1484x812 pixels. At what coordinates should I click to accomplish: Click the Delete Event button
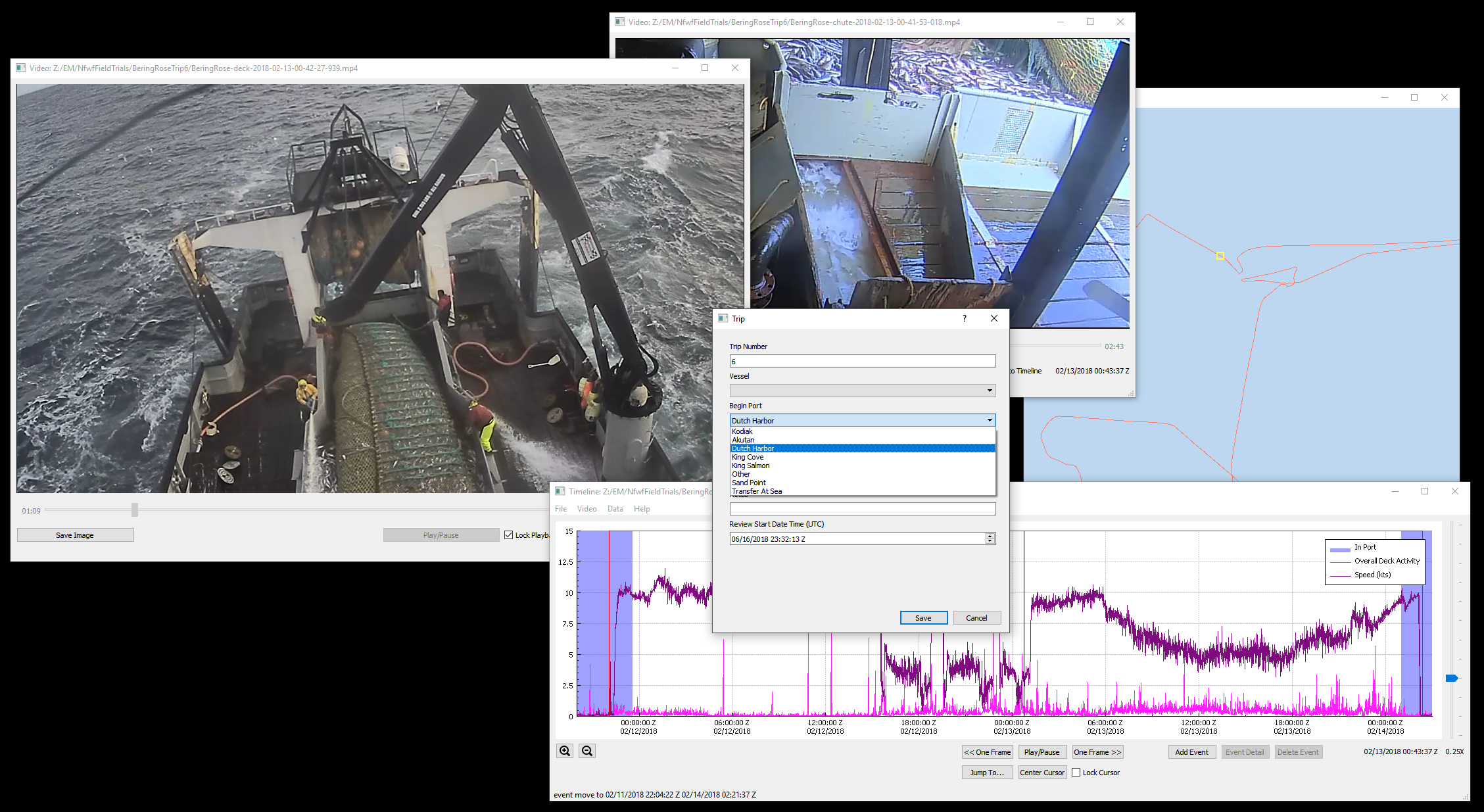pyautogui.click(x=1298, y=752)
